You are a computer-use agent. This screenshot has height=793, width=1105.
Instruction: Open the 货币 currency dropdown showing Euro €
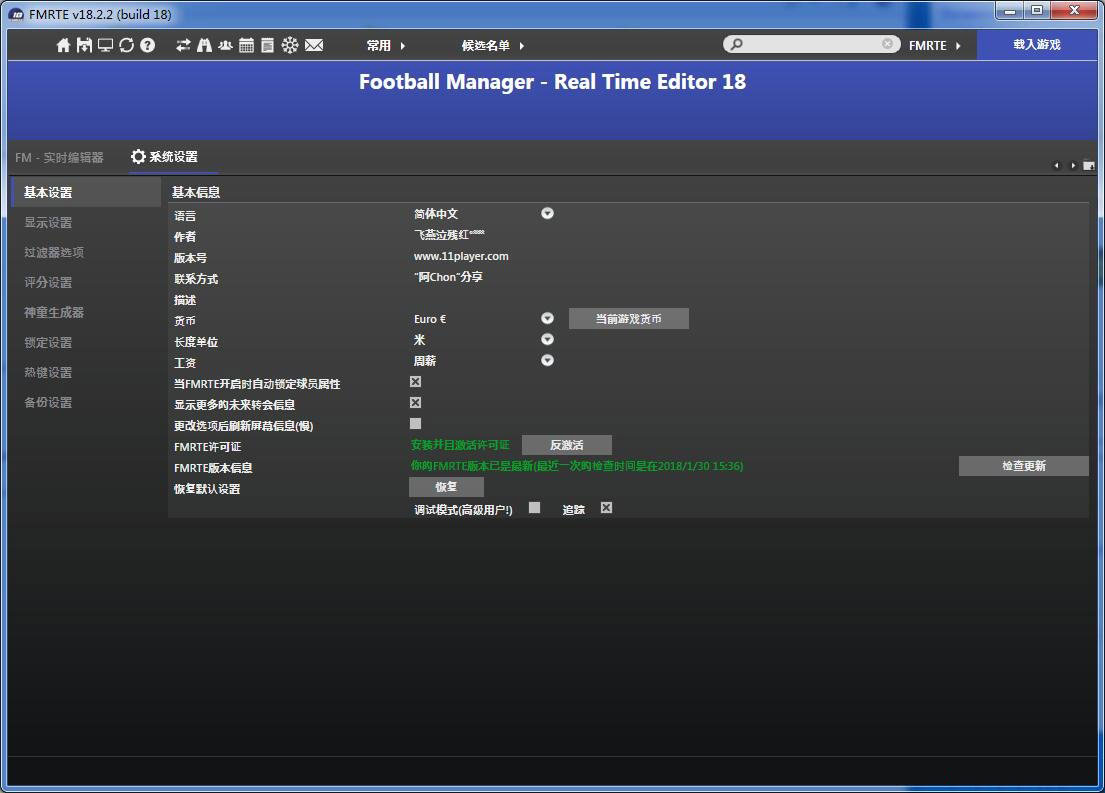548,319
